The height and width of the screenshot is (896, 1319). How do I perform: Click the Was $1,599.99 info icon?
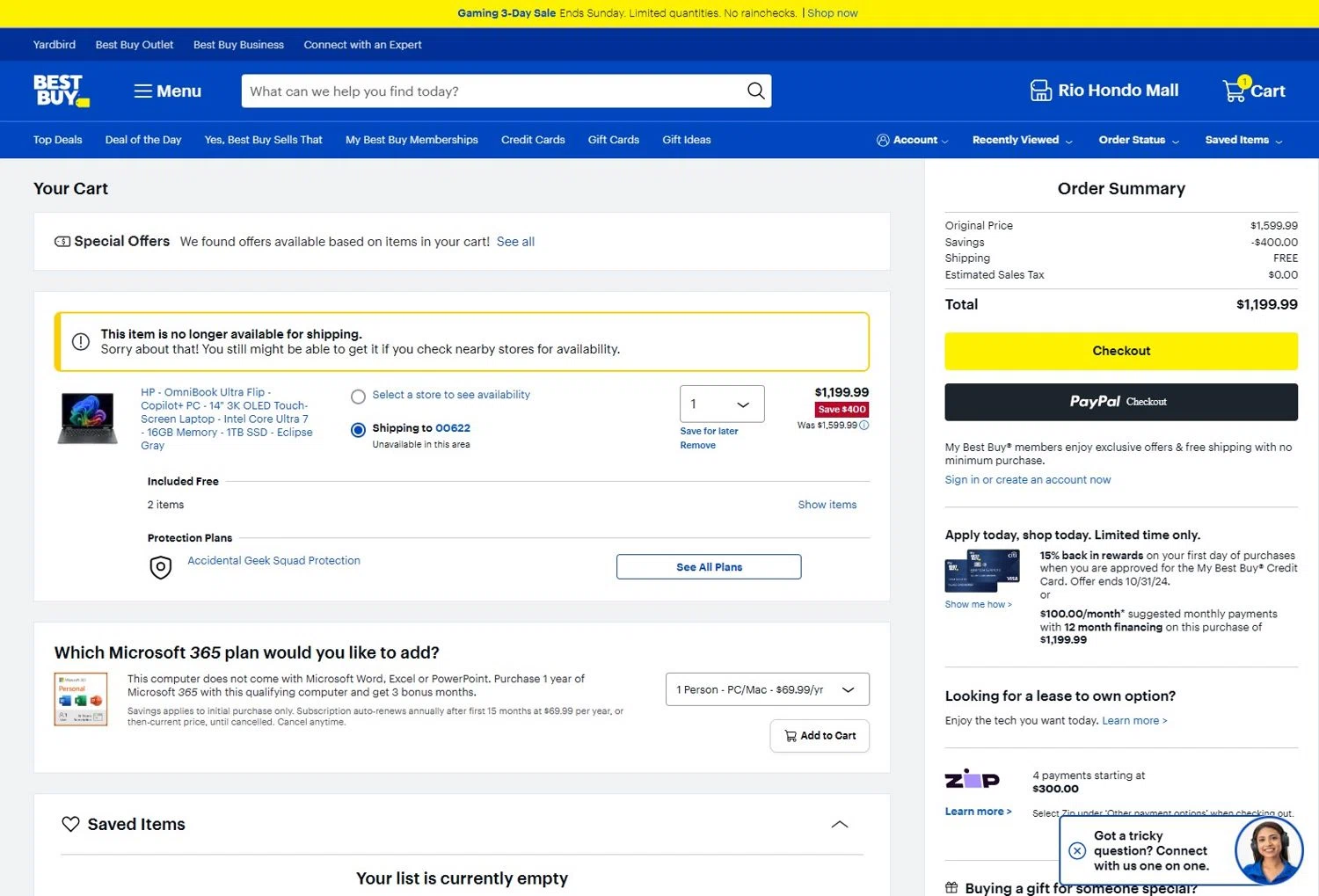864,426
